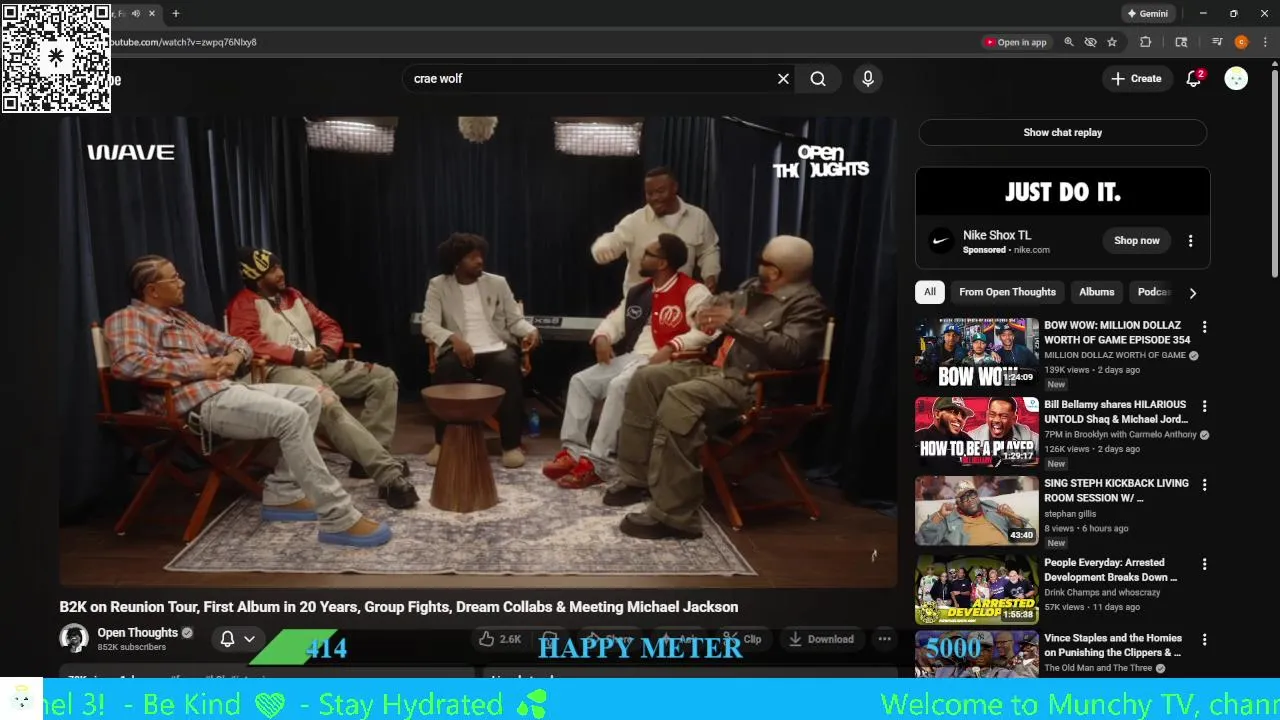The height and width of the screenshot is (720, 1280).
Task: Open options for Vince Staples video
Action: (1204, 640)
